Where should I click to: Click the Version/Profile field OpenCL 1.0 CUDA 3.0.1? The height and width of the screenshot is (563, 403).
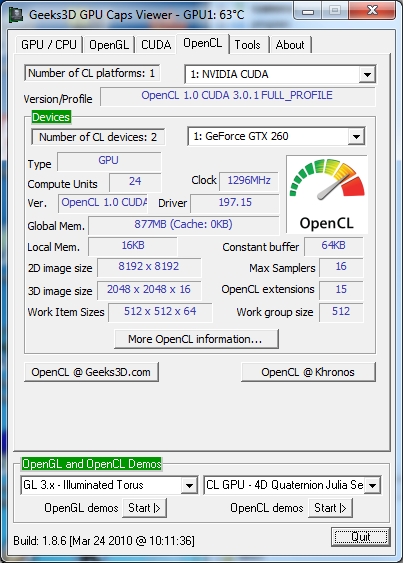tap(237, 96)
